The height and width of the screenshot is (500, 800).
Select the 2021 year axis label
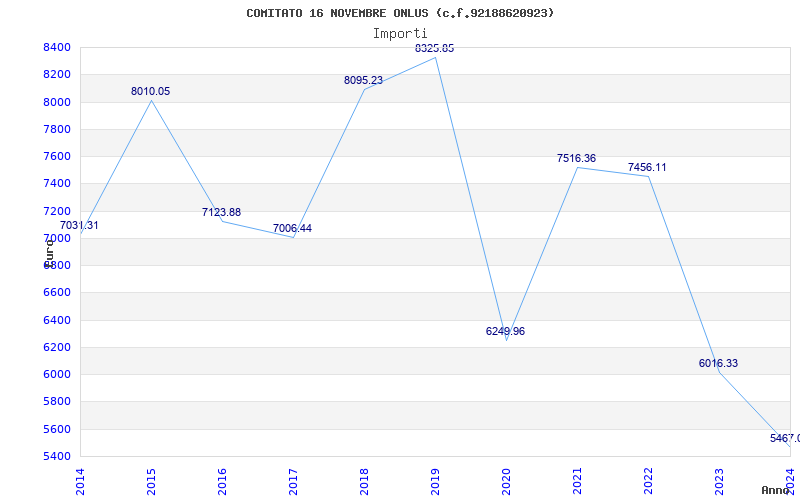577,482
